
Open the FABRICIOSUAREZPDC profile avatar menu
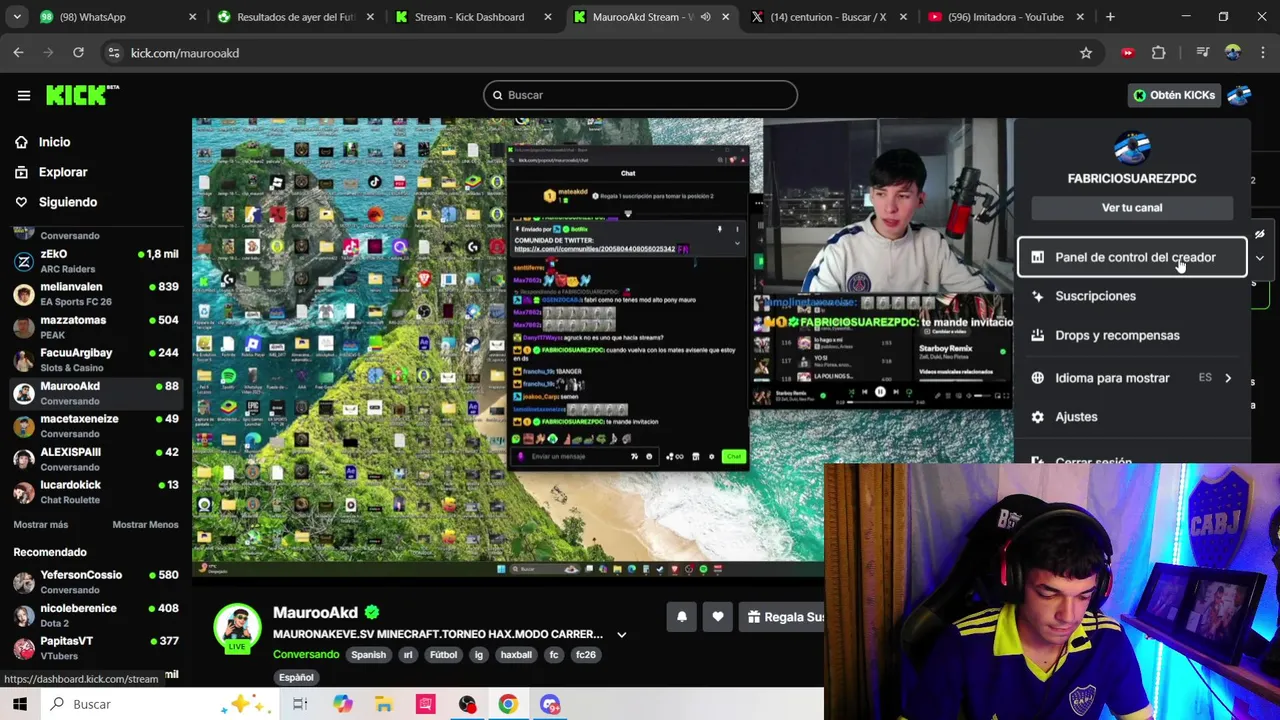click(x=1239, y=95)
